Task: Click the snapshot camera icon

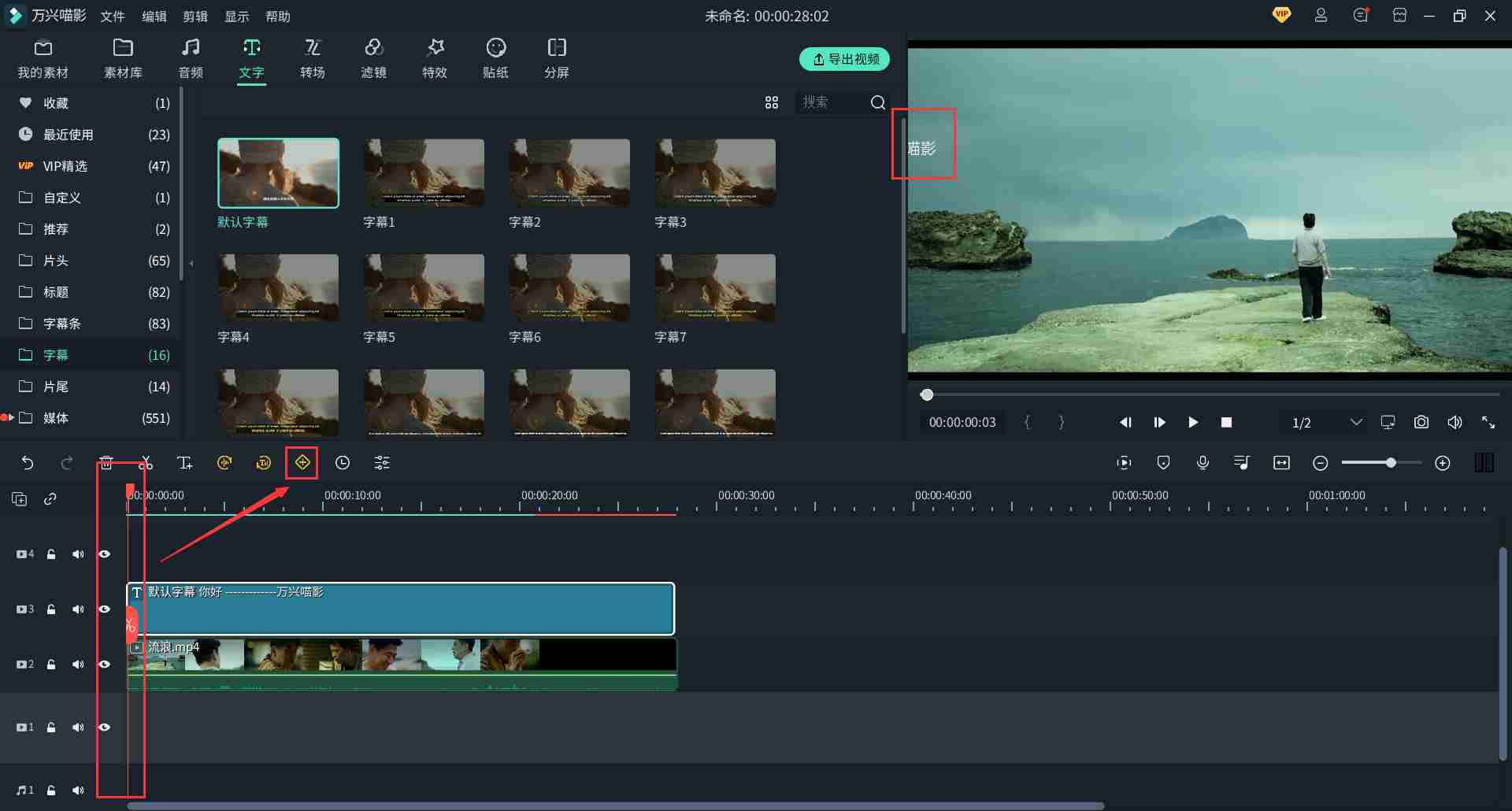Action: 1421,423
